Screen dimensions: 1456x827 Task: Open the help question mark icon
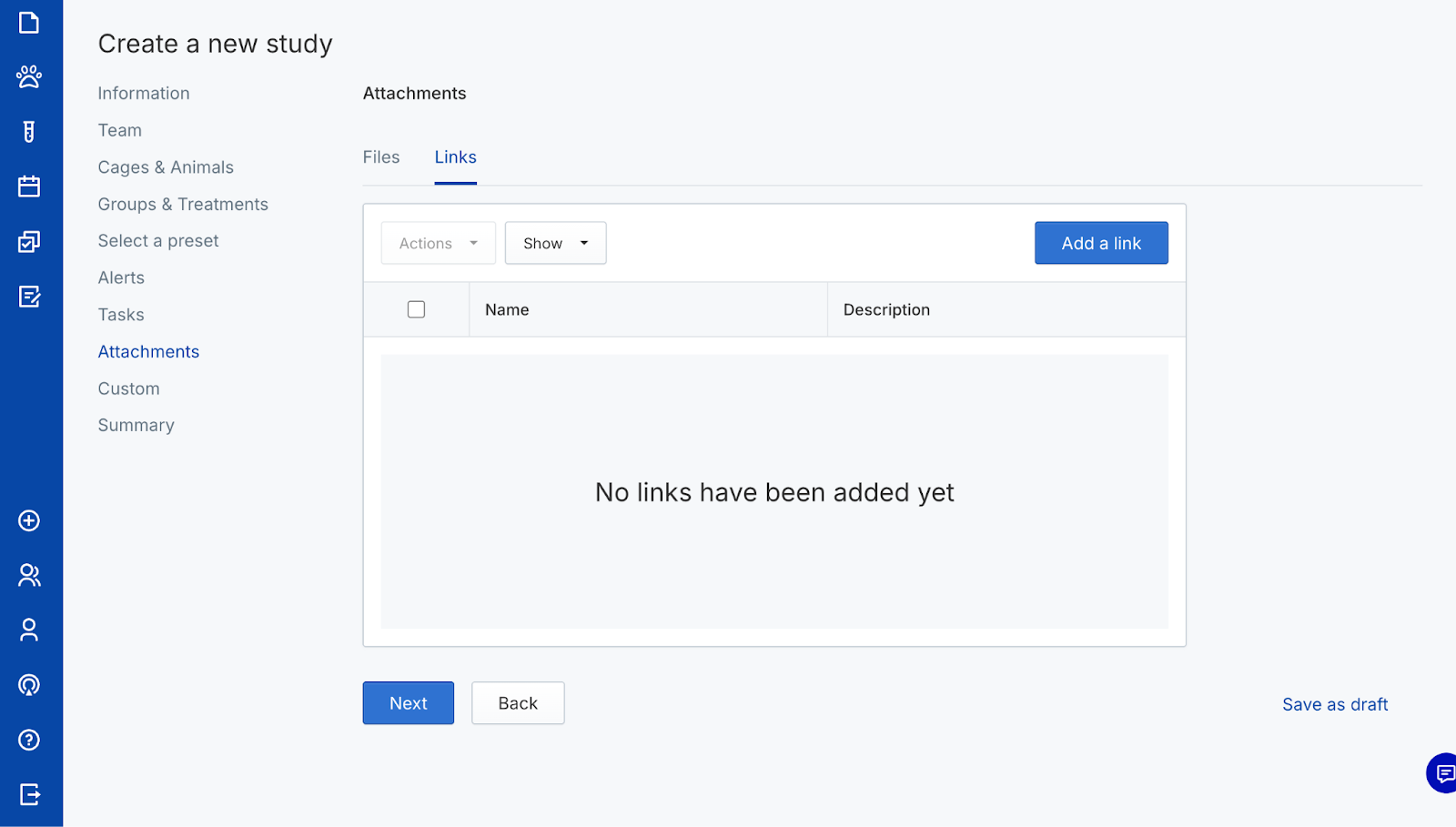coord(29,740)
